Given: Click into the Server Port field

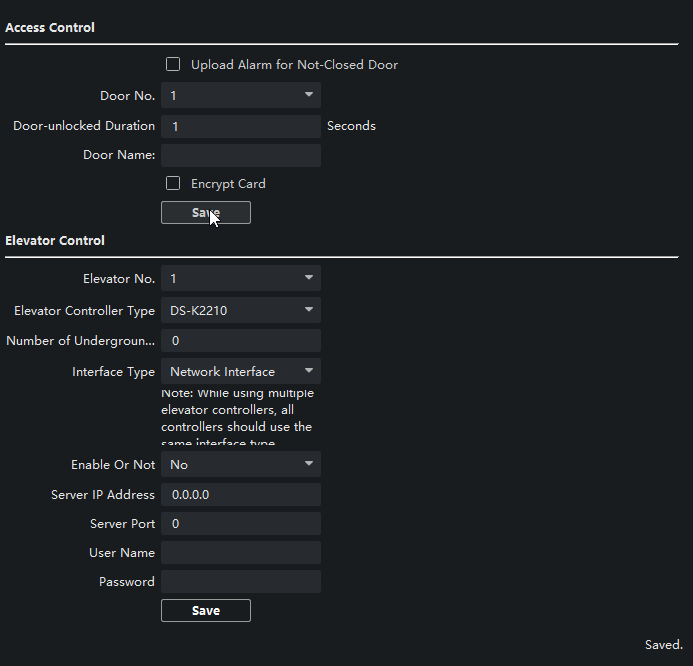Looking at the screenshot, I should tap(240, 524).
